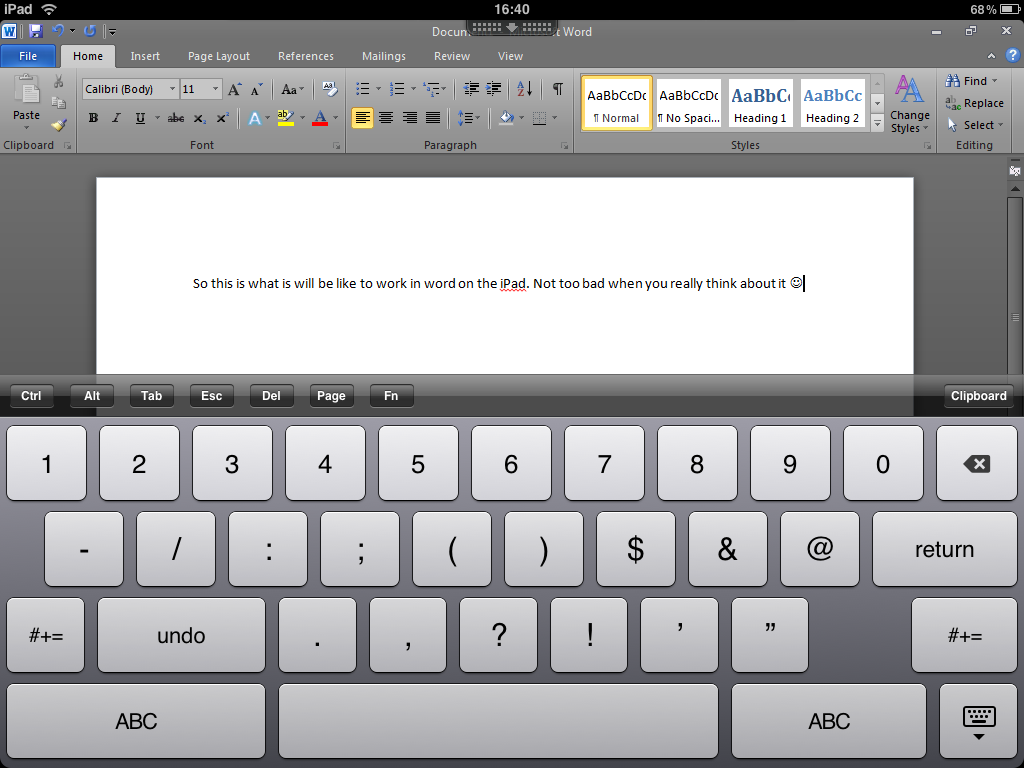Toggle Italic text formatting
1024x768 pixels.
[116, 118]
